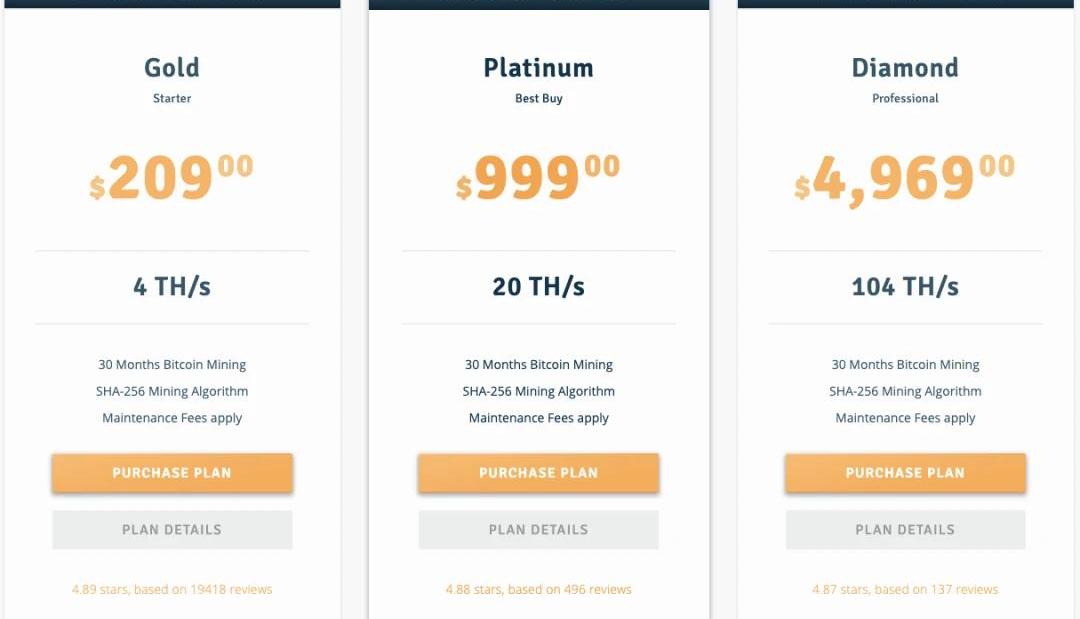Select the $4,969 Diamond price
Screen dimensions: 1080x619
pos(904,179)
